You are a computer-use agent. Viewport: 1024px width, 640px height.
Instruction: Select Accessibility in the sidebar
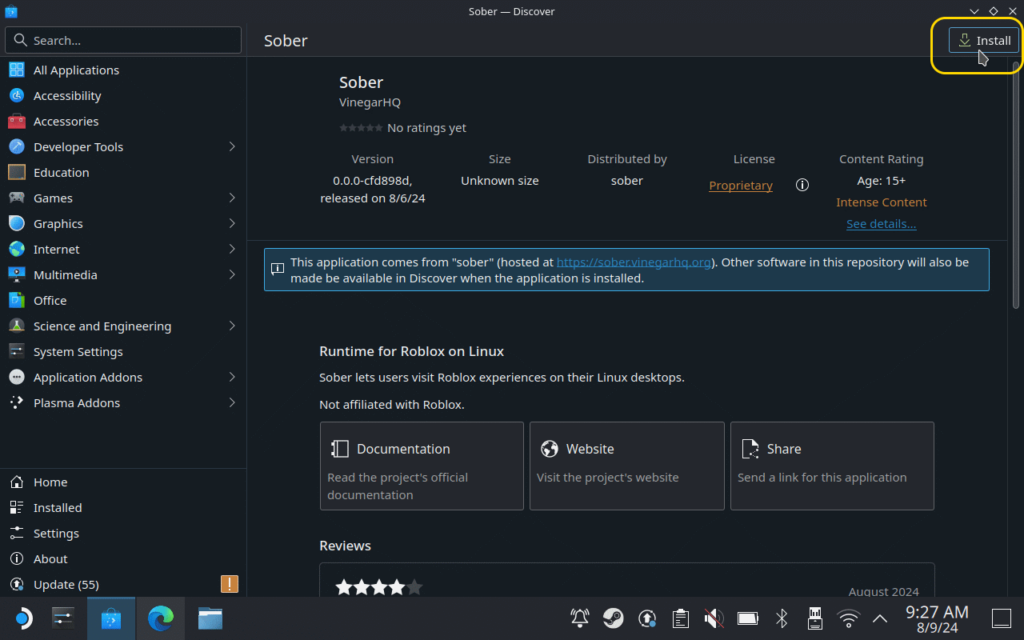point(67,96)
